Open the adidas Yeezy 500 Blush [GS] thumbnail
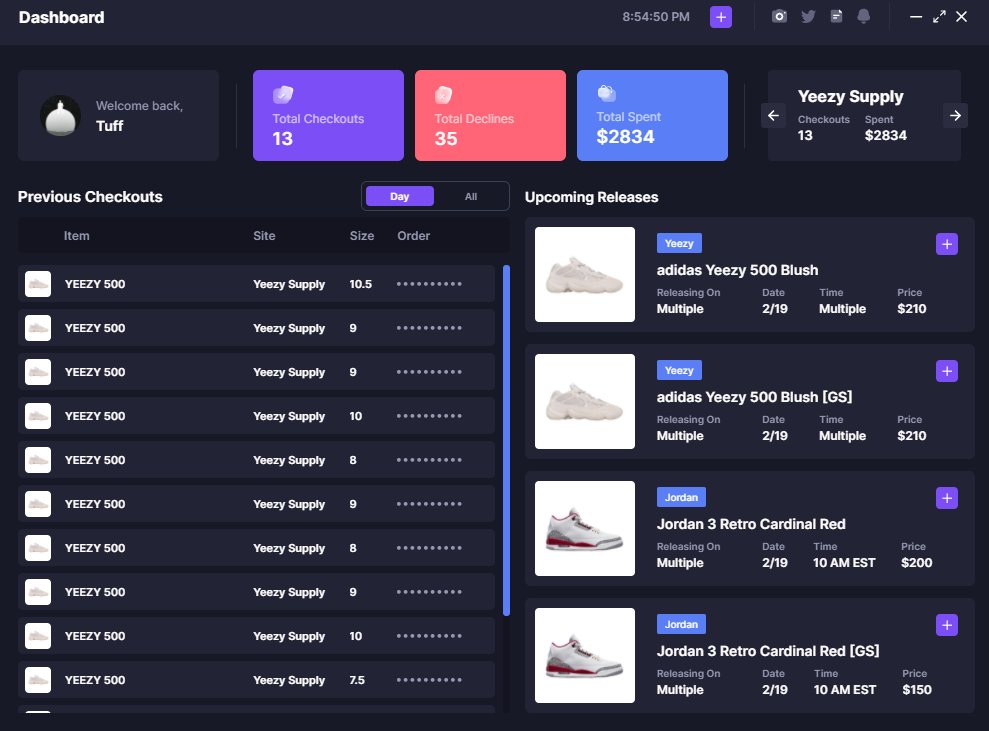Screen dimensions: 989x731 pyautogui.click(x=585, y=401)
